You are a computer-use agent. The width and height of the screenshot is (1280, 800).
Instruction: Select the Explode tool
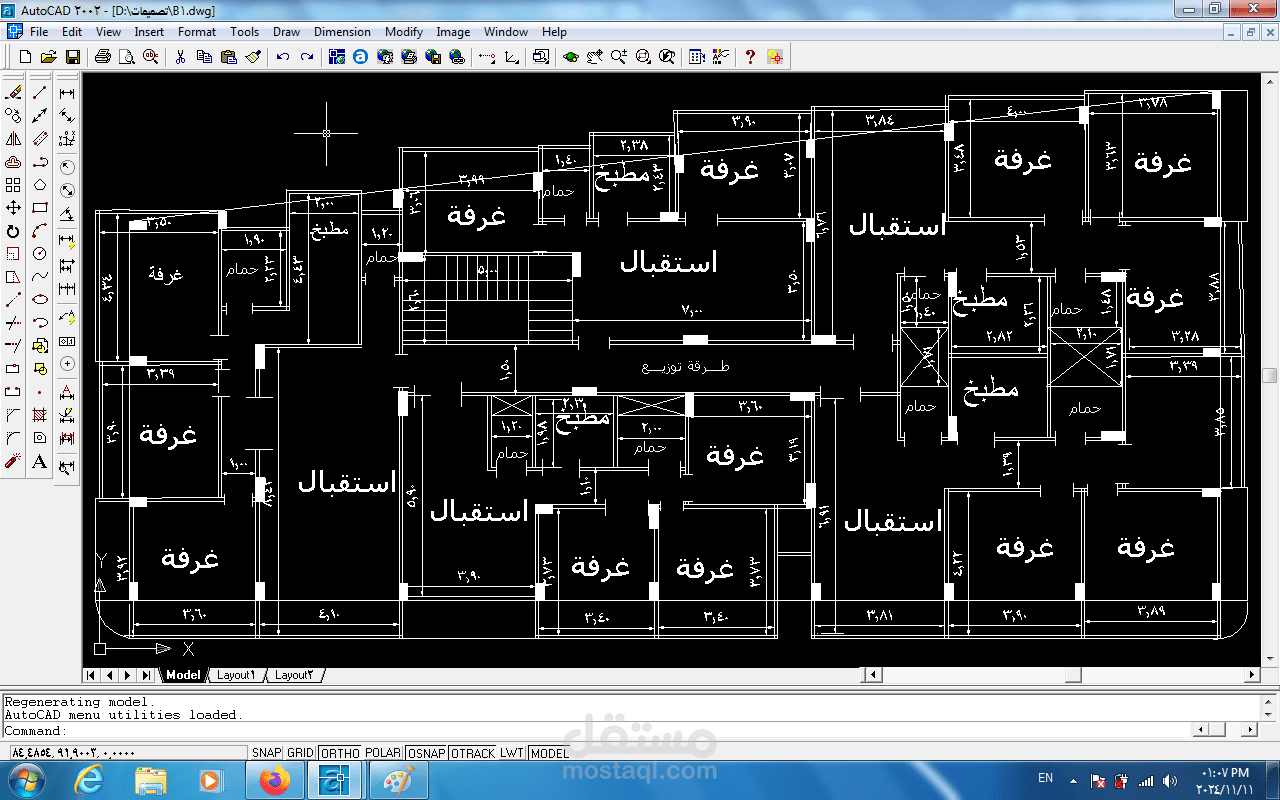tap(13, 461)
